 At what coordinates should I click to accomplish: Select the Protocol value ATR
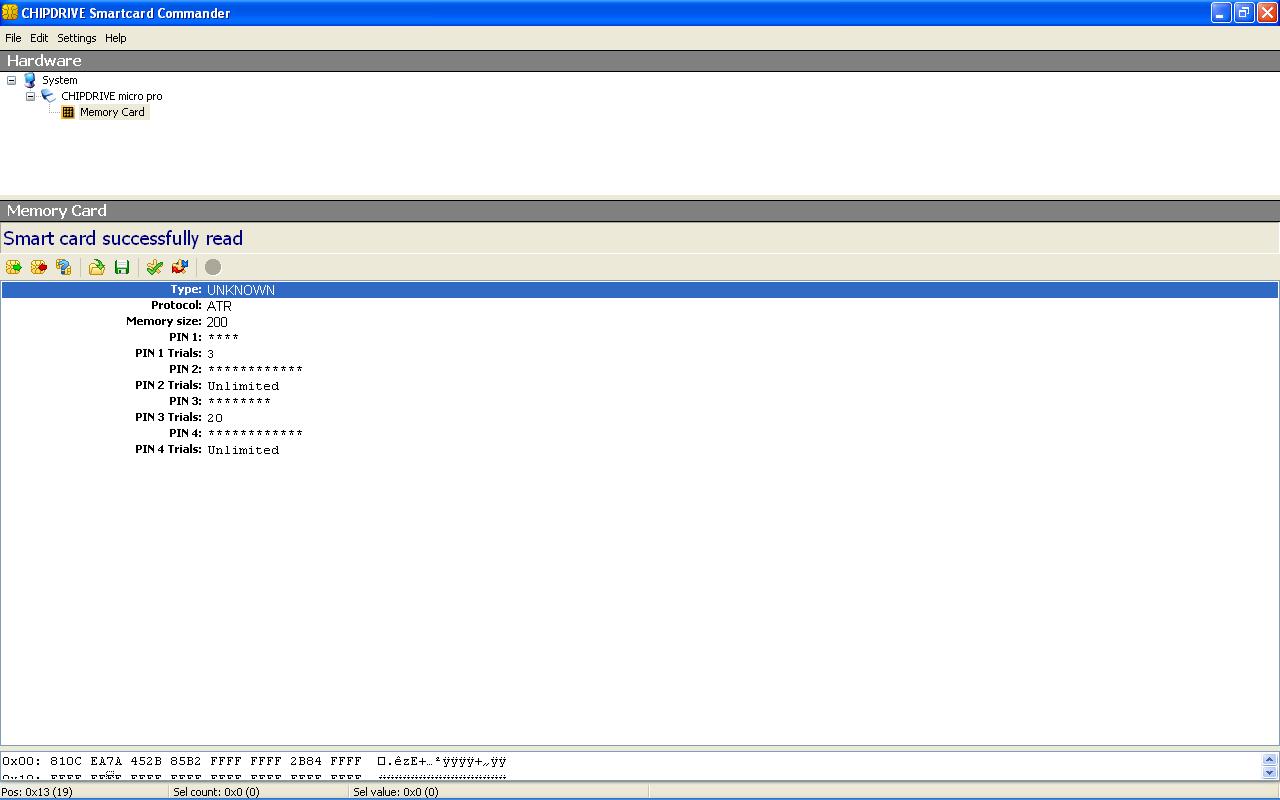point(219,306)
